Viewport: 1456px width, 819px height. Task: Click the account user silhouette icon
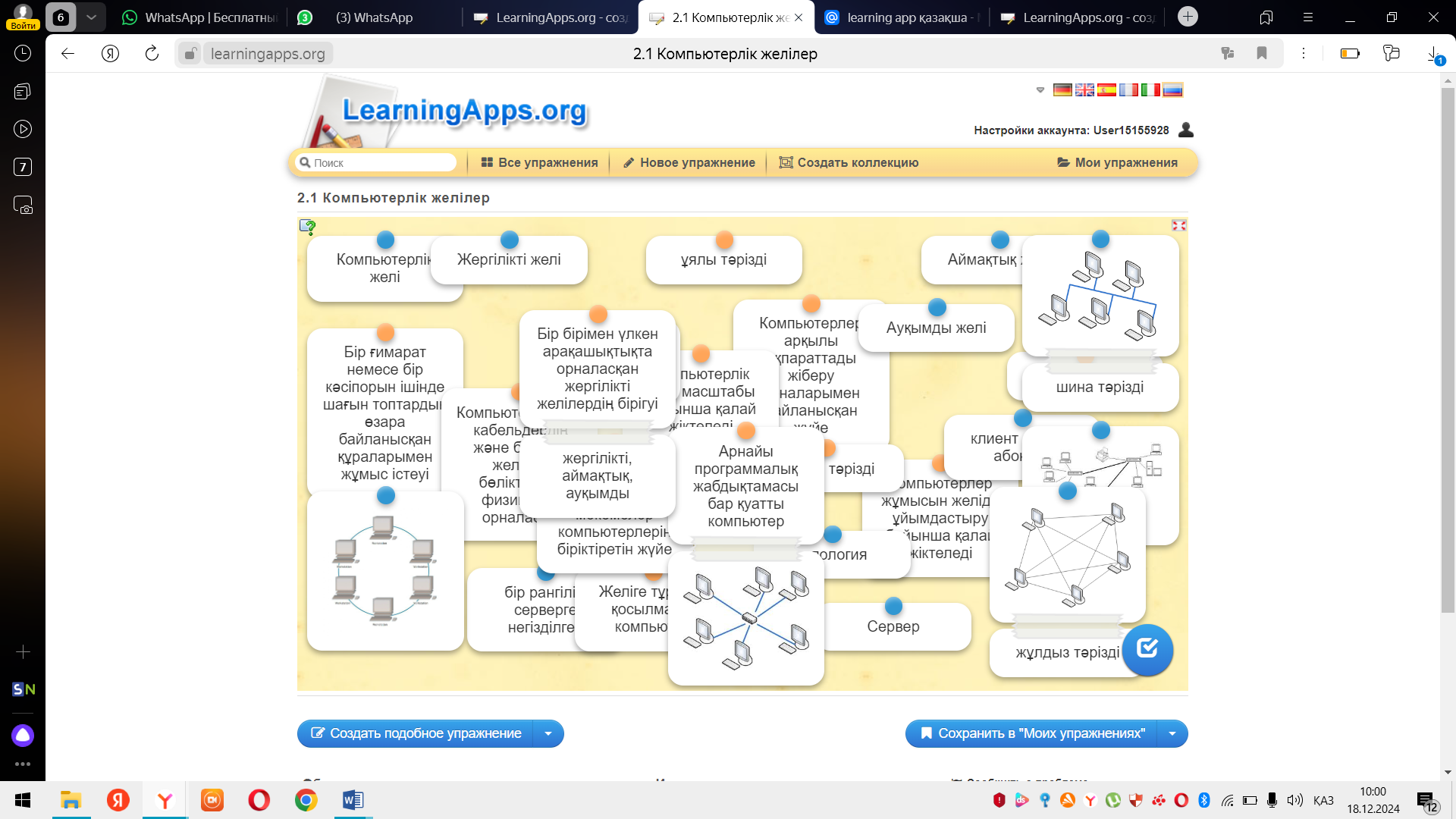(1186, 130)
